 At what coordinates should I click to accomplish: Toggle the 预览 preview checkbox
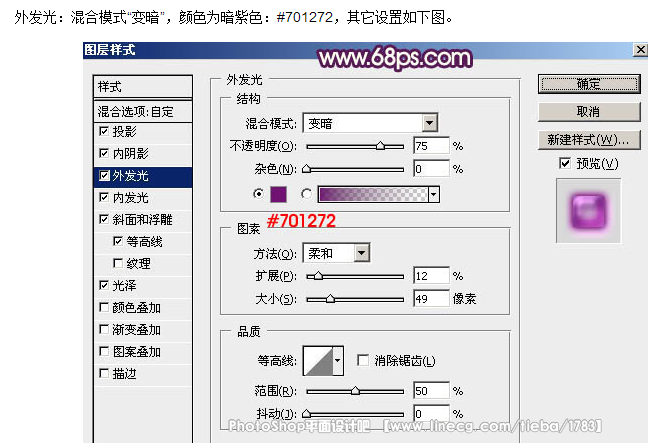(565, 163)
